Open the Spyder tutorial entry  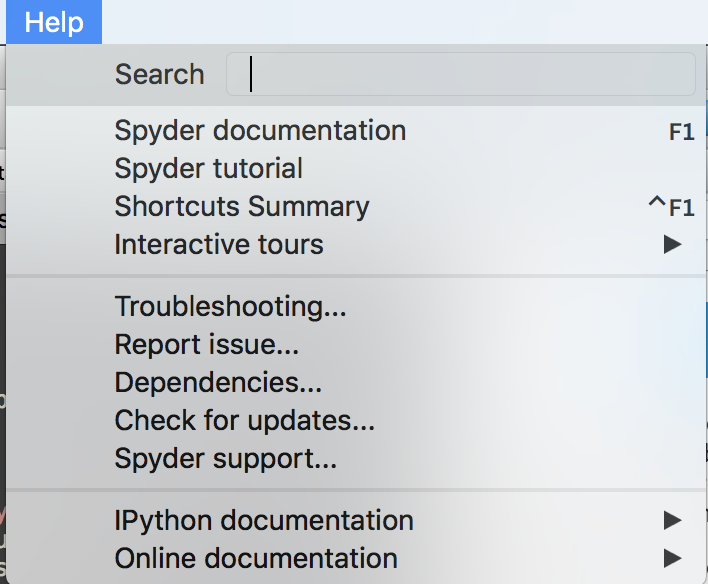point(356,169)
